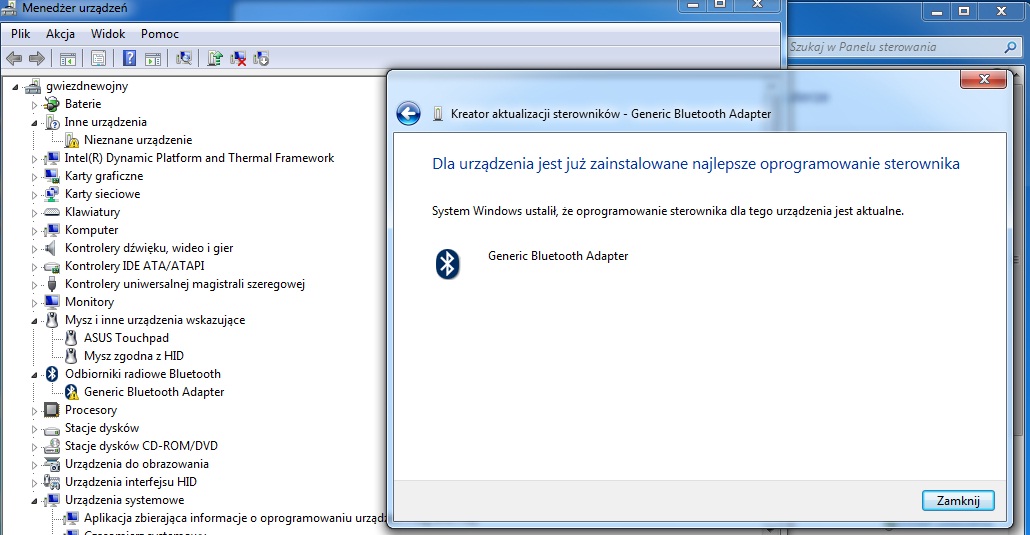Select Urządzenia interfejsu HID
Screen dimensions: 1030x535
[131, 482]
